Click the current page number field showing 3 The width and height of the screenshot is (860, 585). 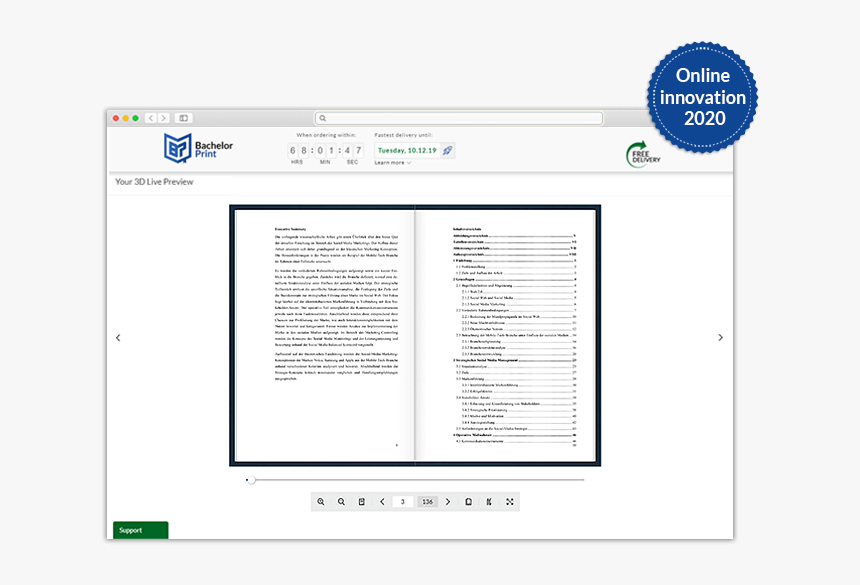tap(403, 502)
